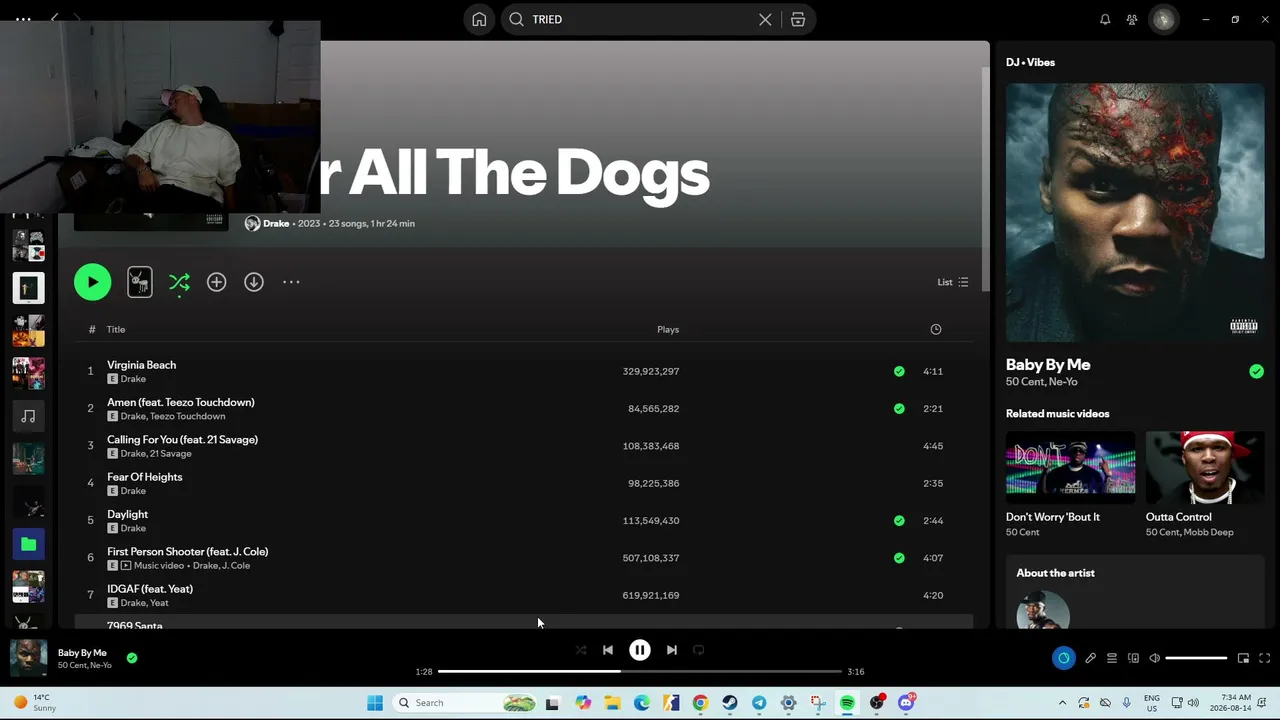Skip to next track

coord(672,650)
